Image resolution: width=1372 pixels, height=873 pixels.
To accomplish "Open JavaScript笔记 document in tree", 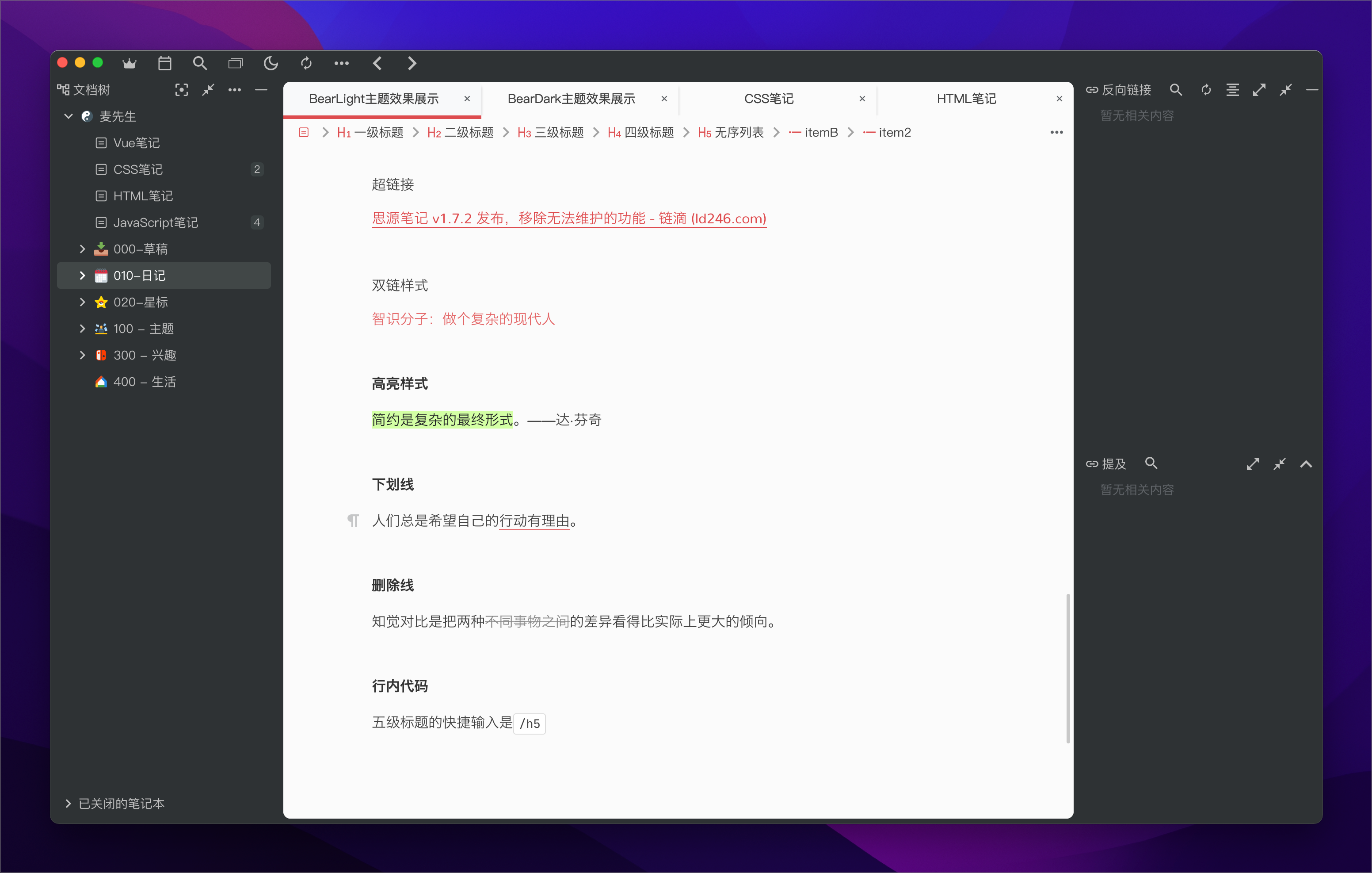I will 156,222.
